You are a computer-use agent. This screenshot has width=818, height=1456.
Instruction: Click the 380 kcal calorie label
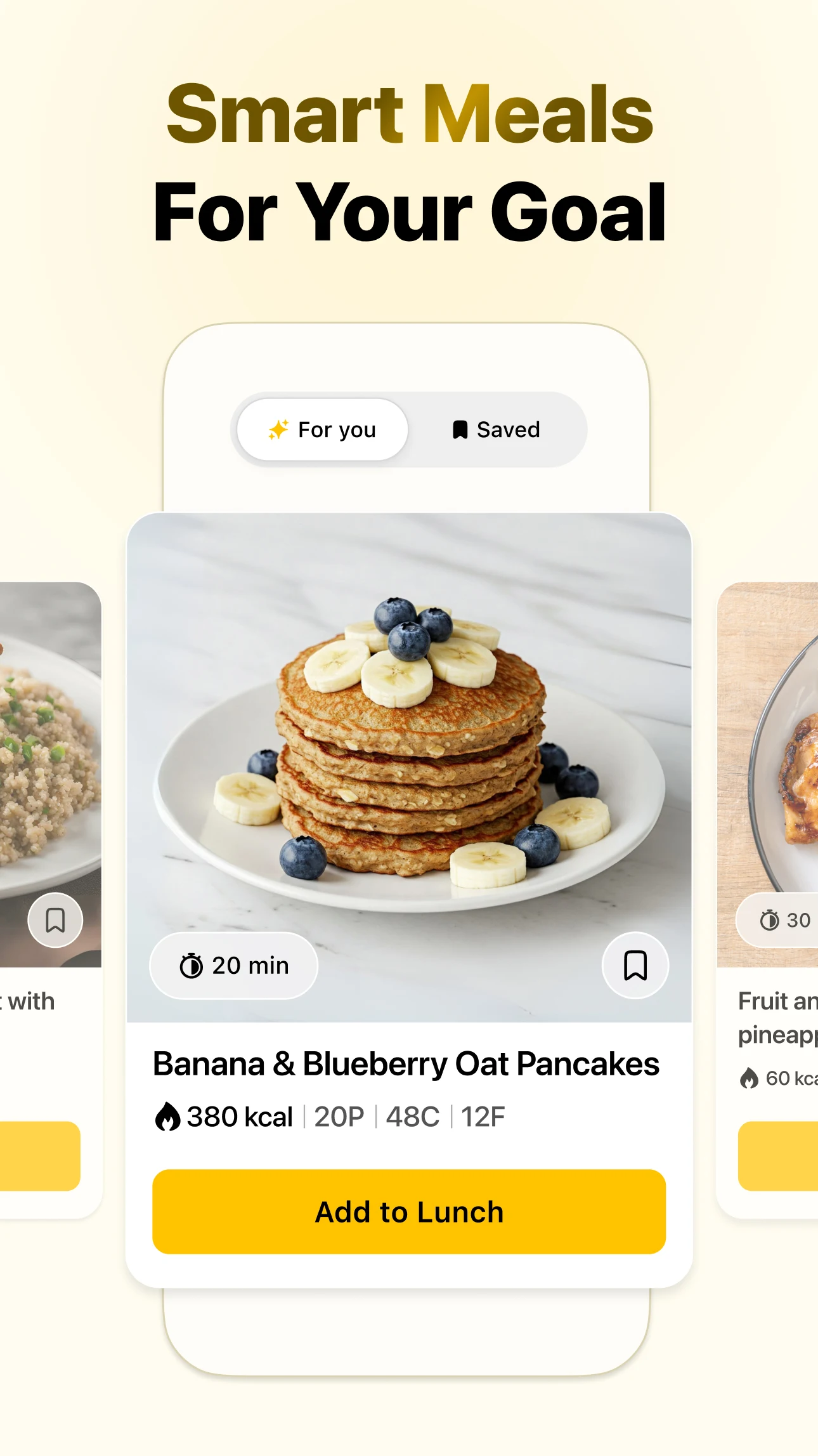240,1117
